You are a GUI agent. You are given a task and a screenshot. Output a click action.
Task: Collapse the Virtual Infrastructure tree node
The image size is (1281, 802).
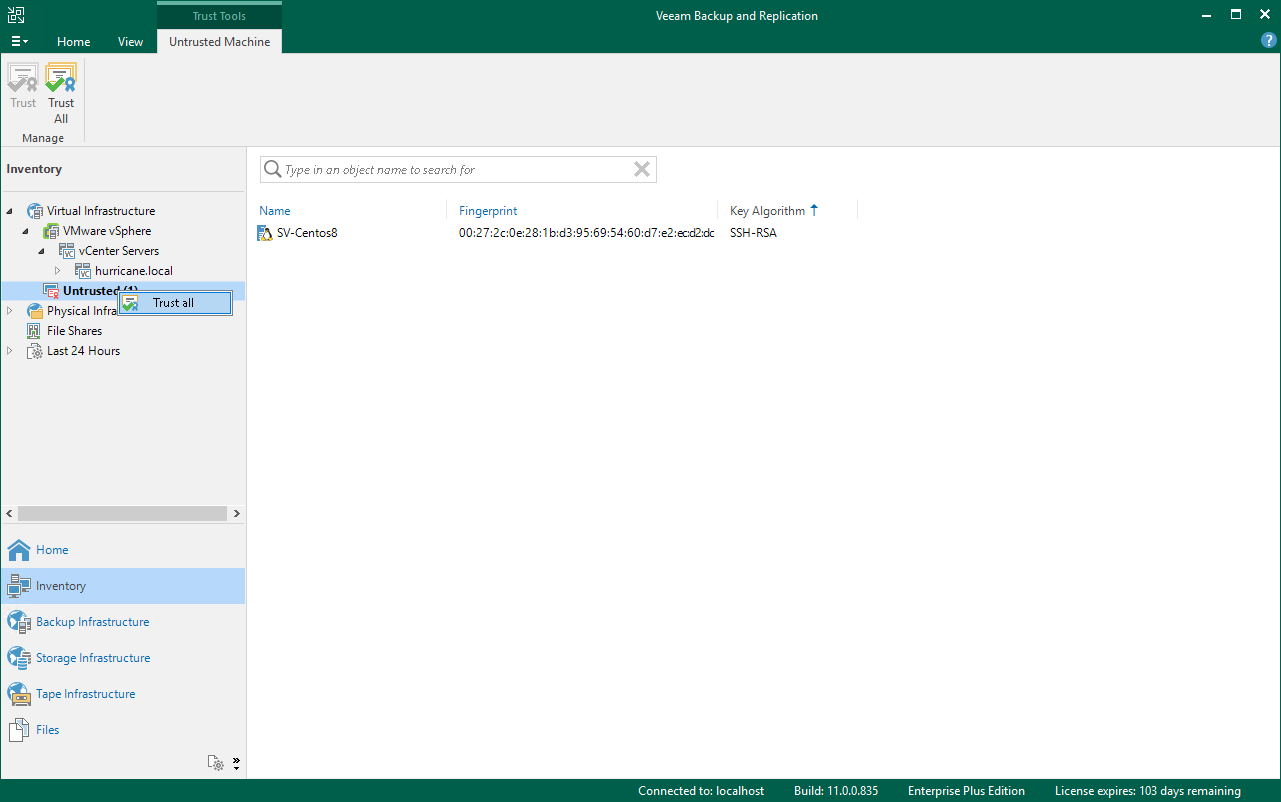10,211
